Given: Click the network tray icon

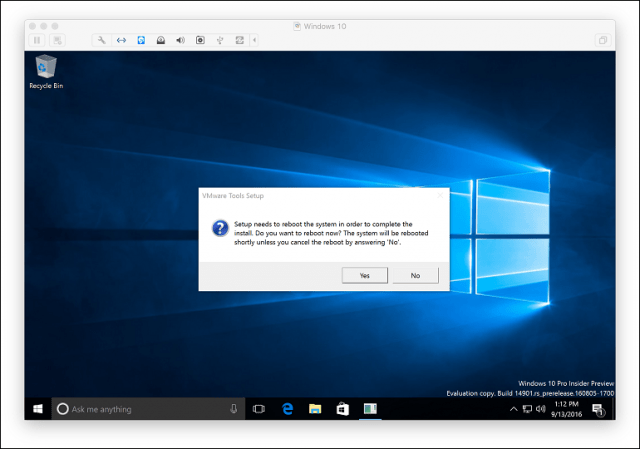Looking at the screenshot, I should (x=527, y=409).
